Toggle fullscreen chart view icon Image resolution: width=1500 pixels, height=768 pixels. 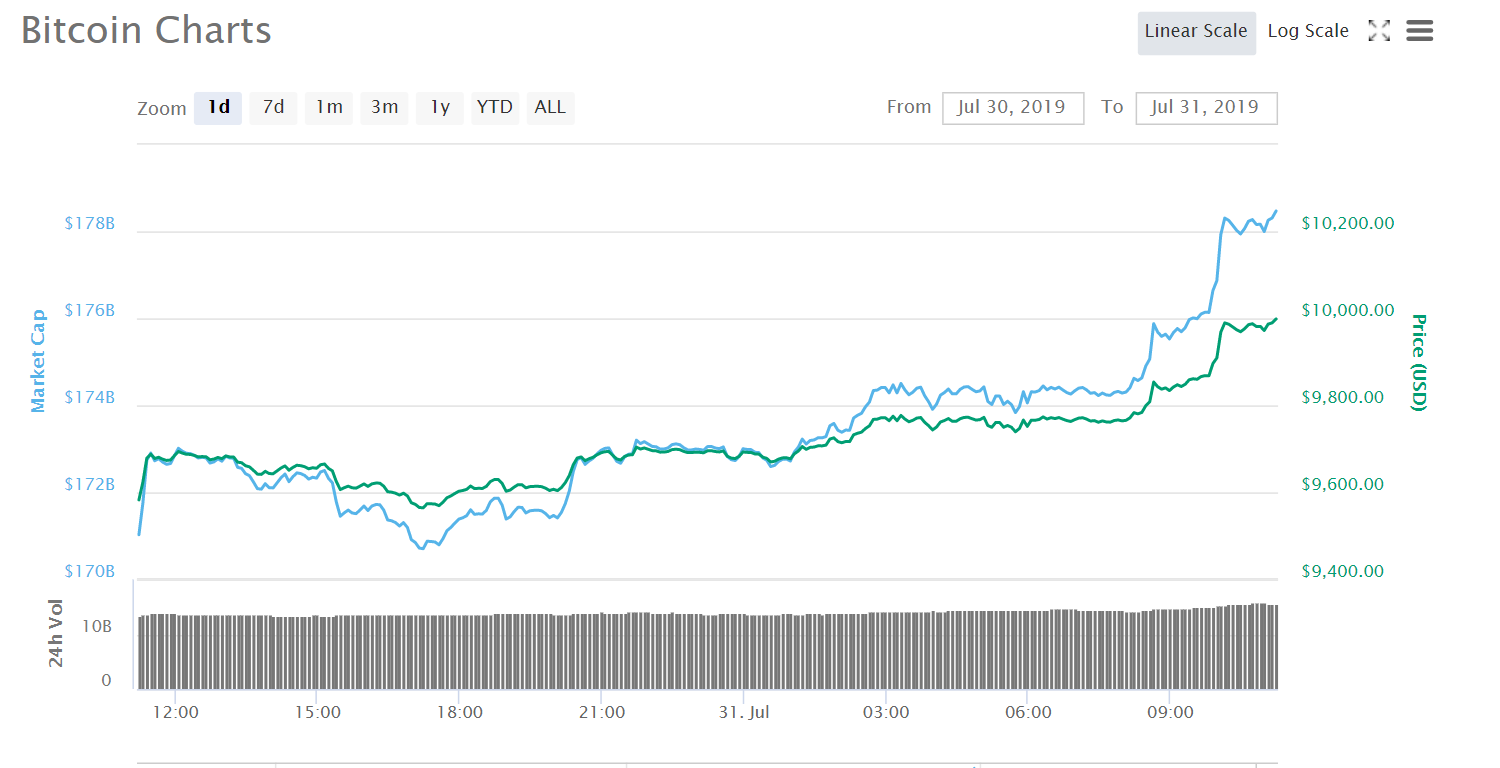click(x=1379, y=31)
